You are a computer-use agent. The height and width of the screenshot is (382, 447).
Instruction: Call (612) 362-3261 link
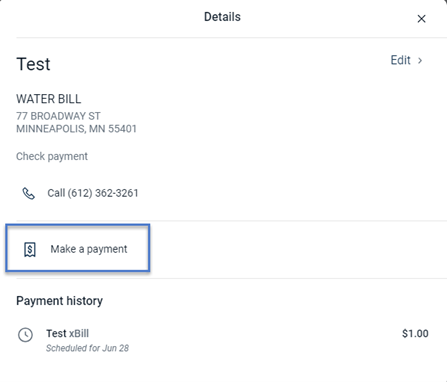93,193
